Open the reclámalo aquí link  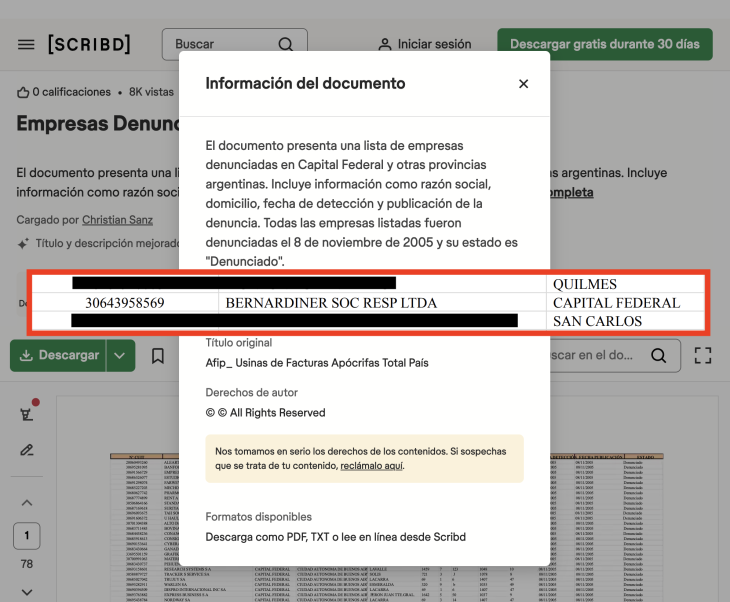[x=371, y=466]
